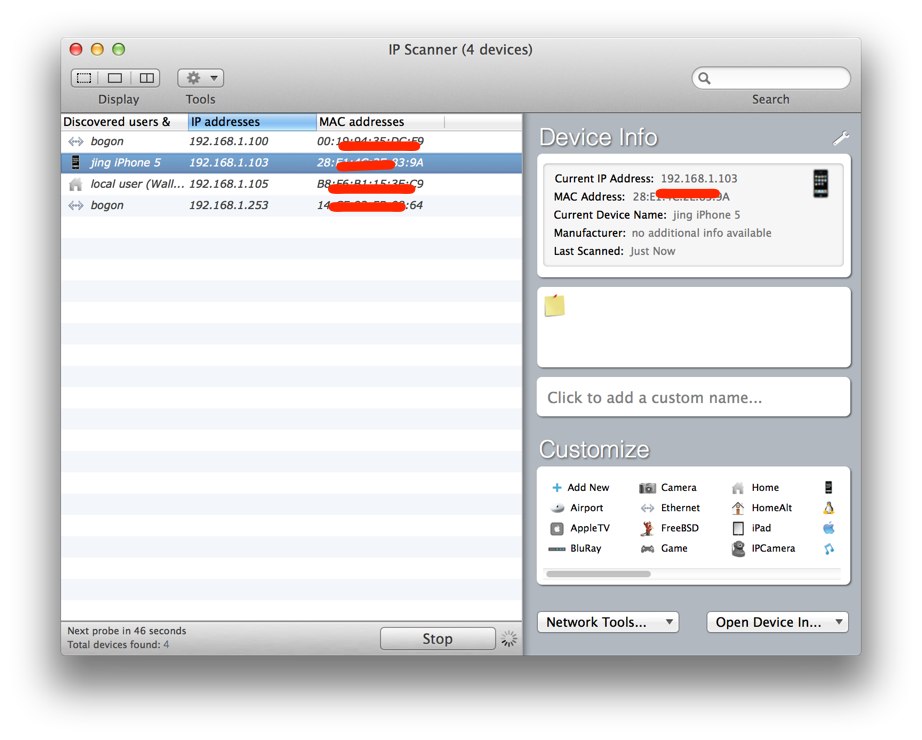Image resolution: width=922 pixels, height=740 pixels.
Task: Choose the Home icon in Customize
Action: point(755,488)
